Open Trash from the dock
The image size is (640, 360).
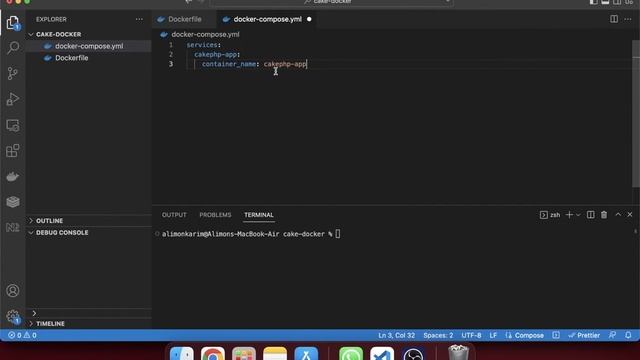click(458, 353)
